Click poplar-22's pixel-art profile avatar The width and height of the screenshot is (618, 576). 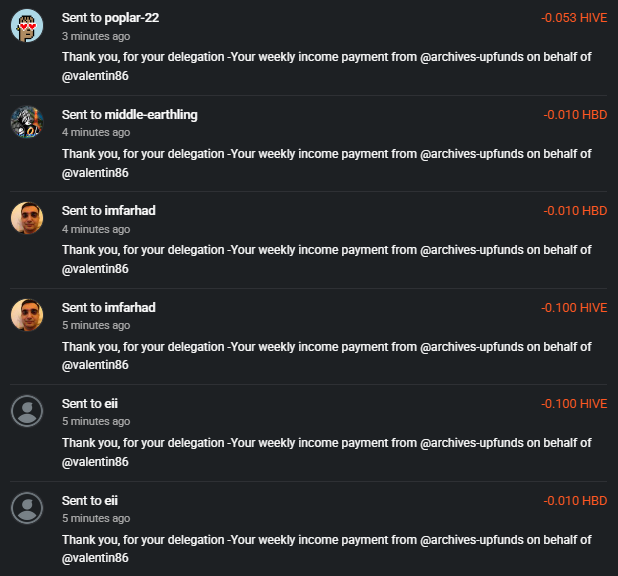[x=27, y=25]
